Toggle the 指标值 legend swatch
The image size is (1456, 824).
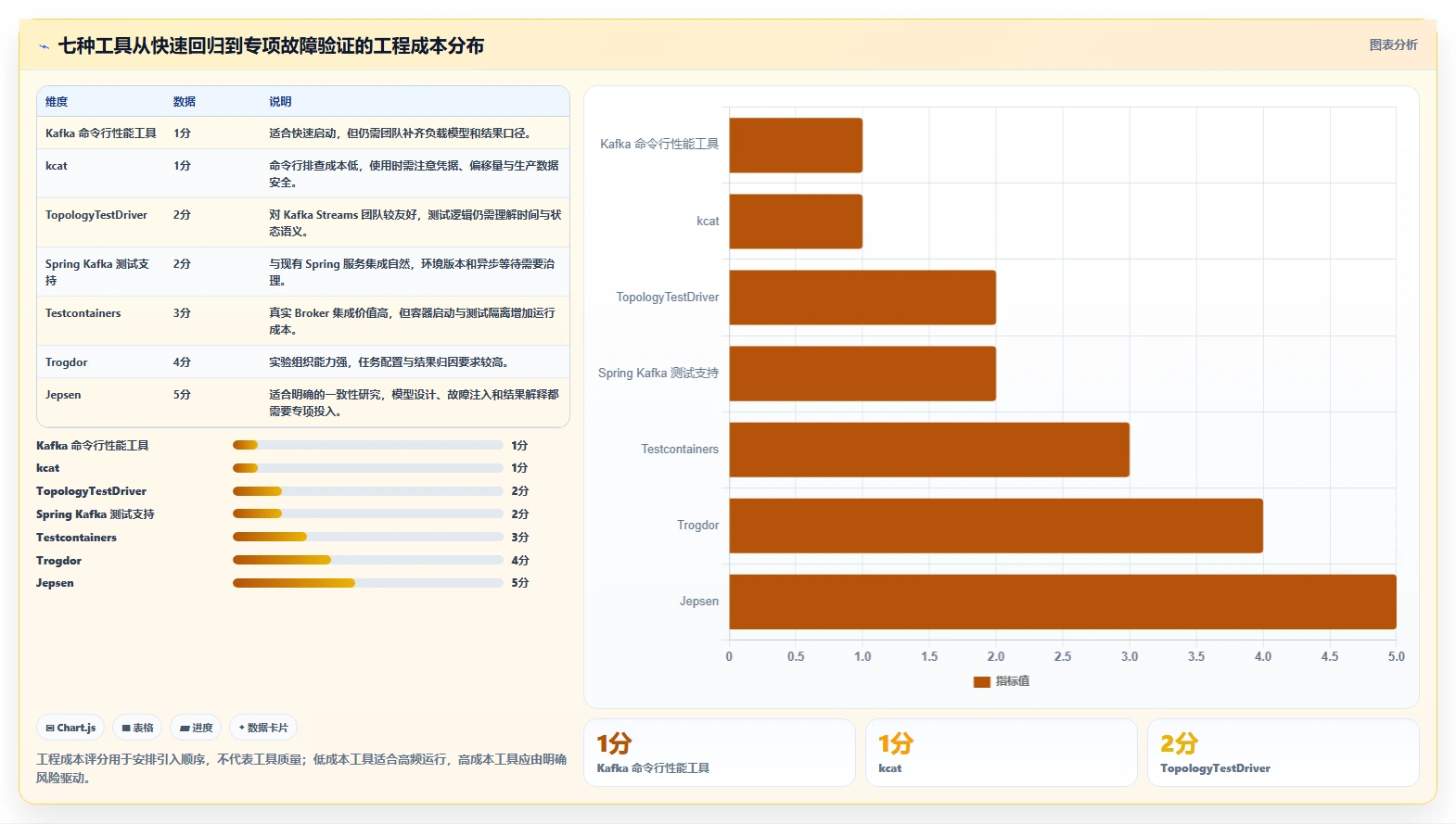pyautogui.click(x=981, y=681)
